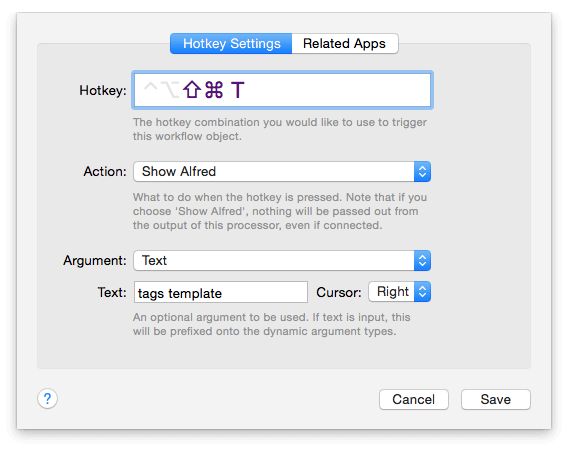Focus the Text field containing tags template

(221, 292)
